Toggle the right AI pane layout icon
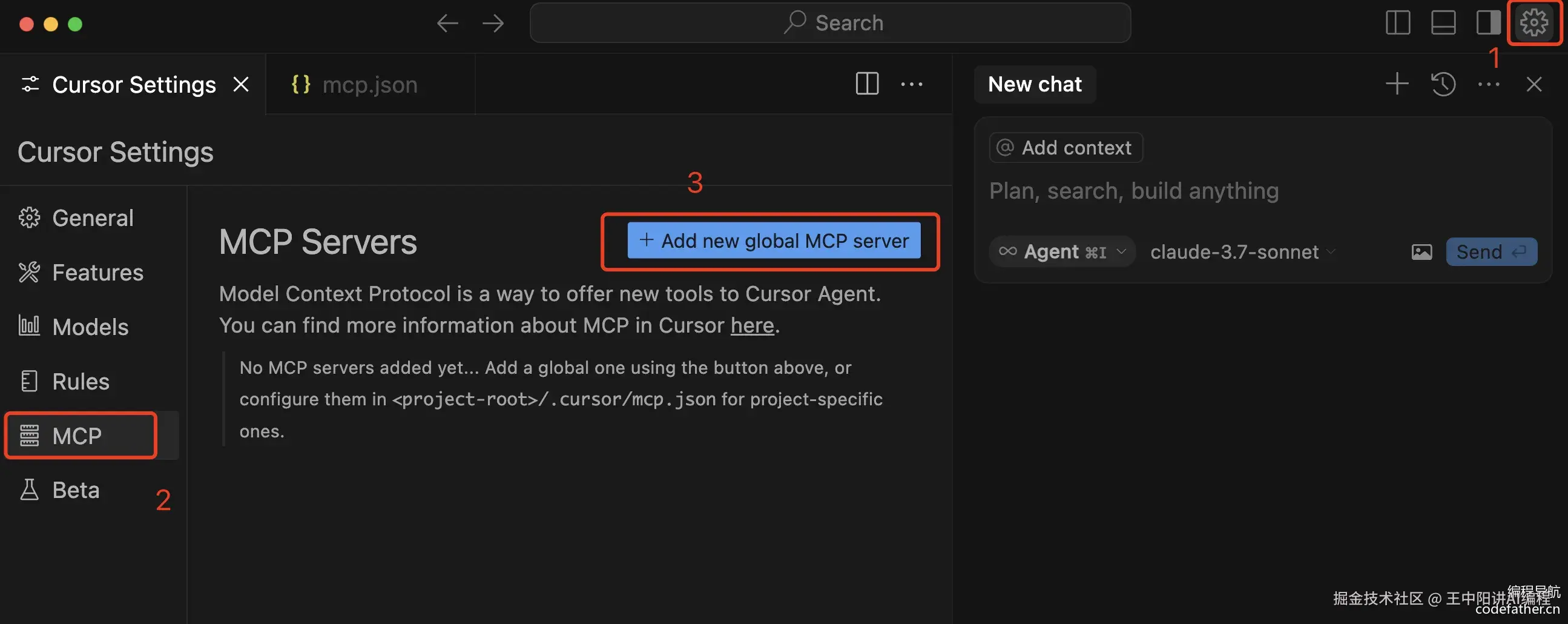Screen dimensions: 1568x624 [1488, 23]
